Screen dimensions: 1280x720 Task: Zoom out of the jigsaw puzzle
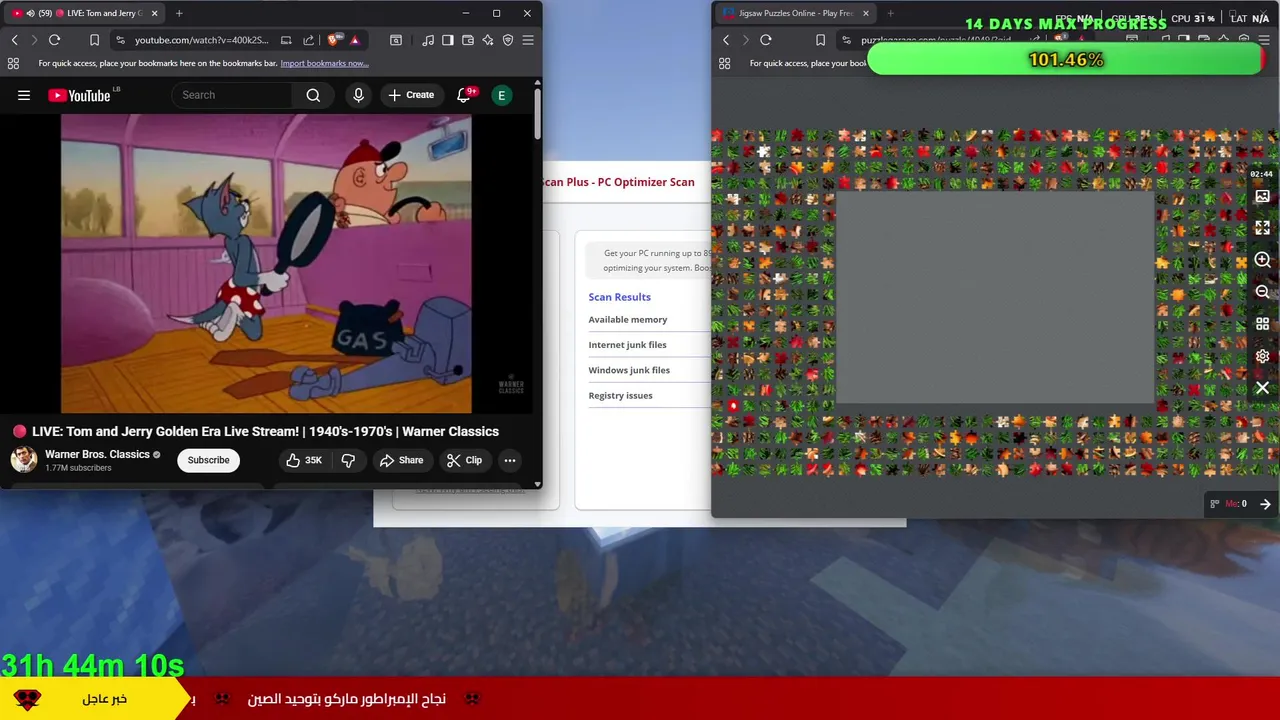[1262, 292]
